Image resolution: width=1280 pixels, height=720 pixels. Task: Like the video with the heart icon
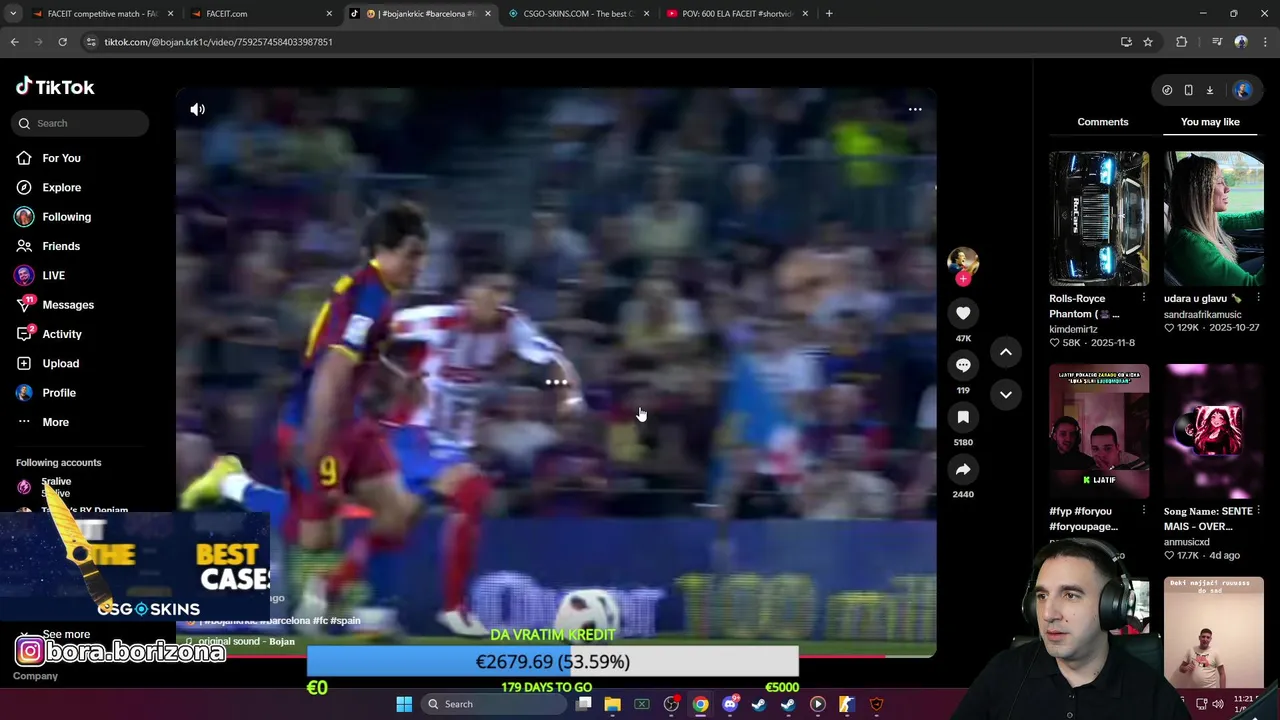963,314
